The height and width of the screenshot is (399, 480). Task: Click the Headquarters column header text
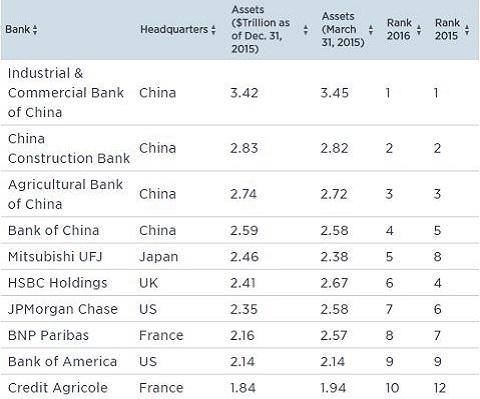pyautogui.click(x=174, y=29)
